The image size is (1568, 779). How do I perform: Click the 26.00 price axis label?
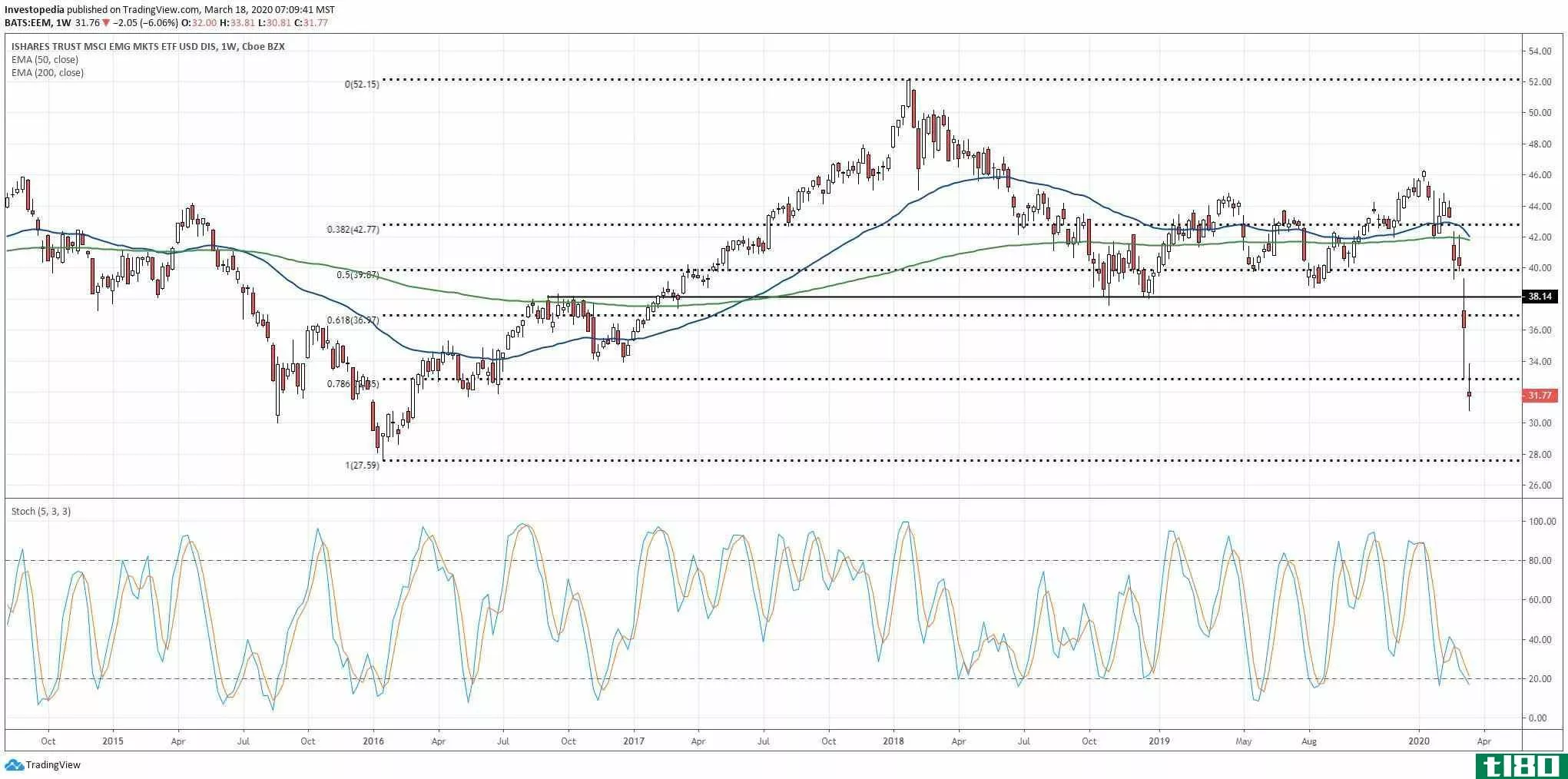point(1539,486)
